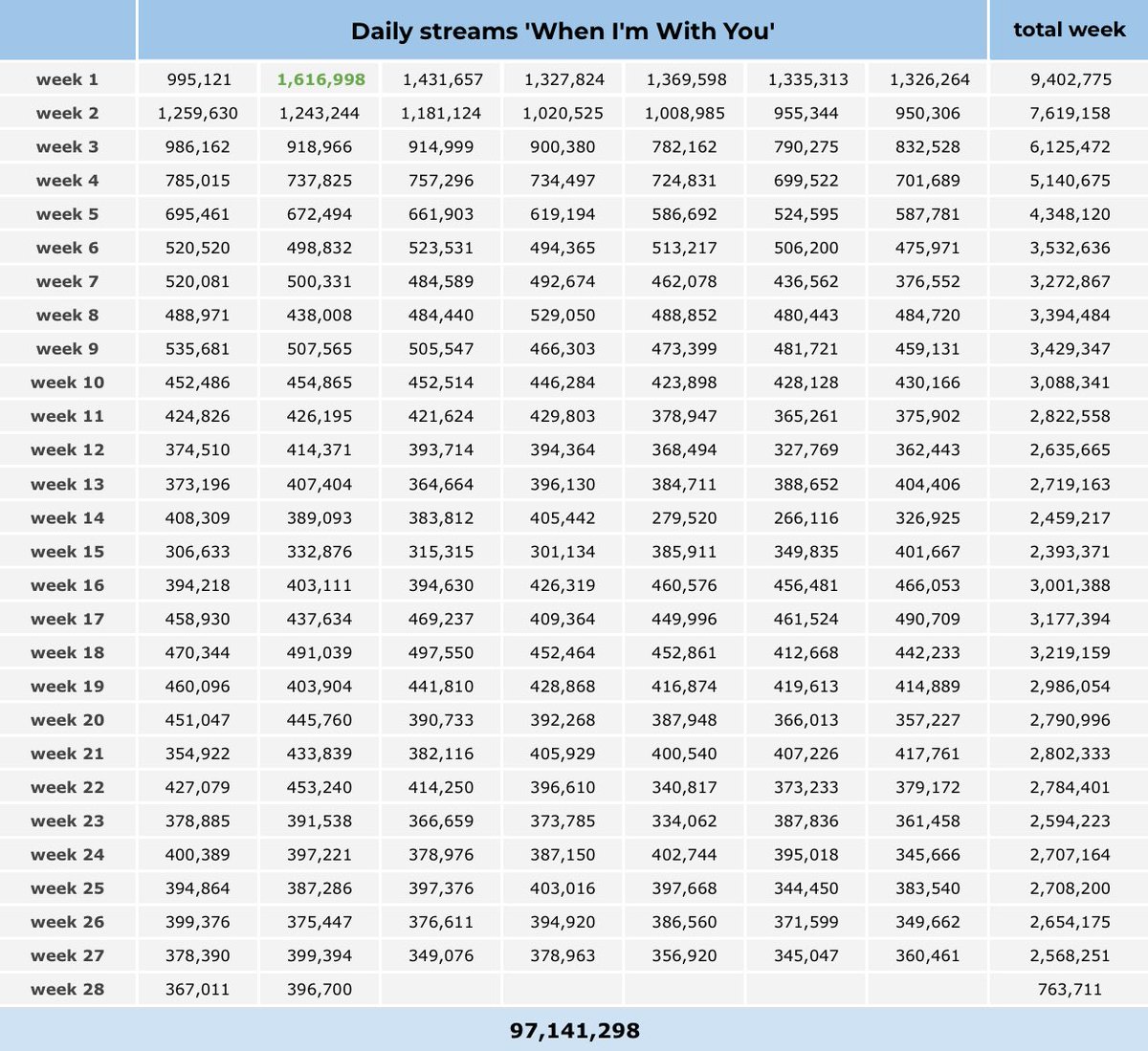Click the 403,016 cell in week 25
Viewport: 1148px width, 1051px height.
tap(563, 888)
